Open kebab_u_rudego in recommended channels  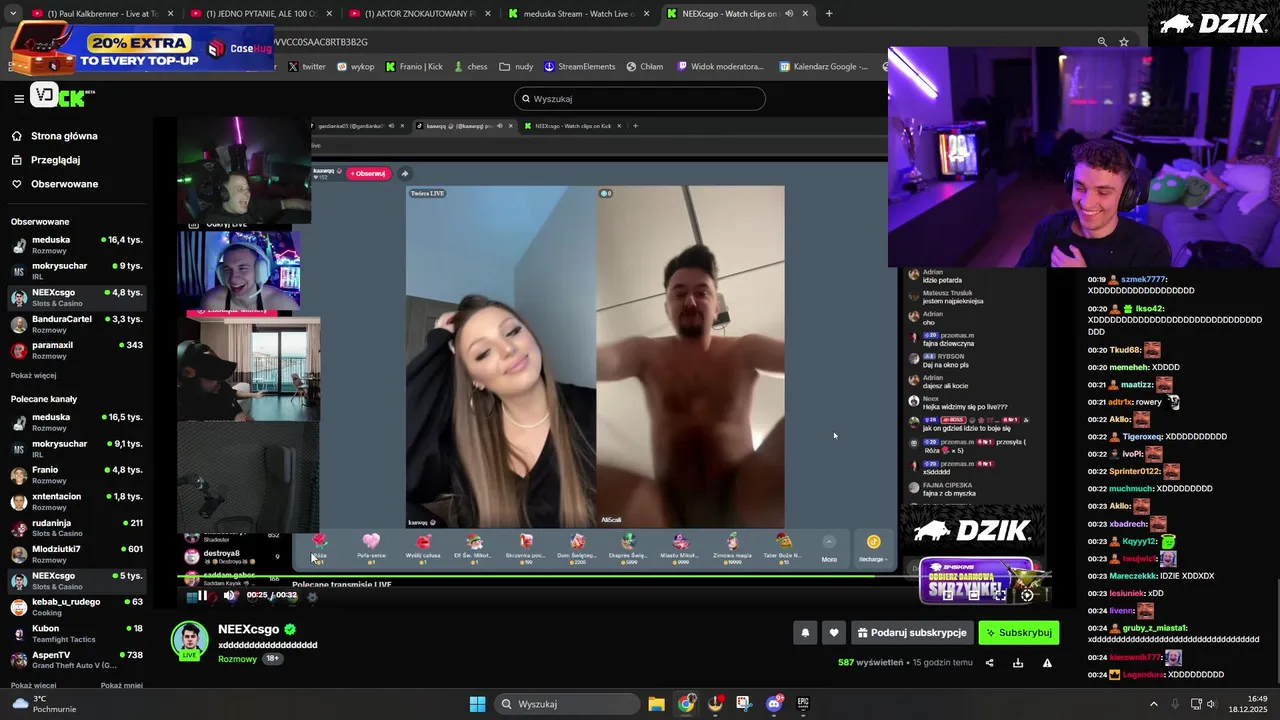[x=77, y=607]
